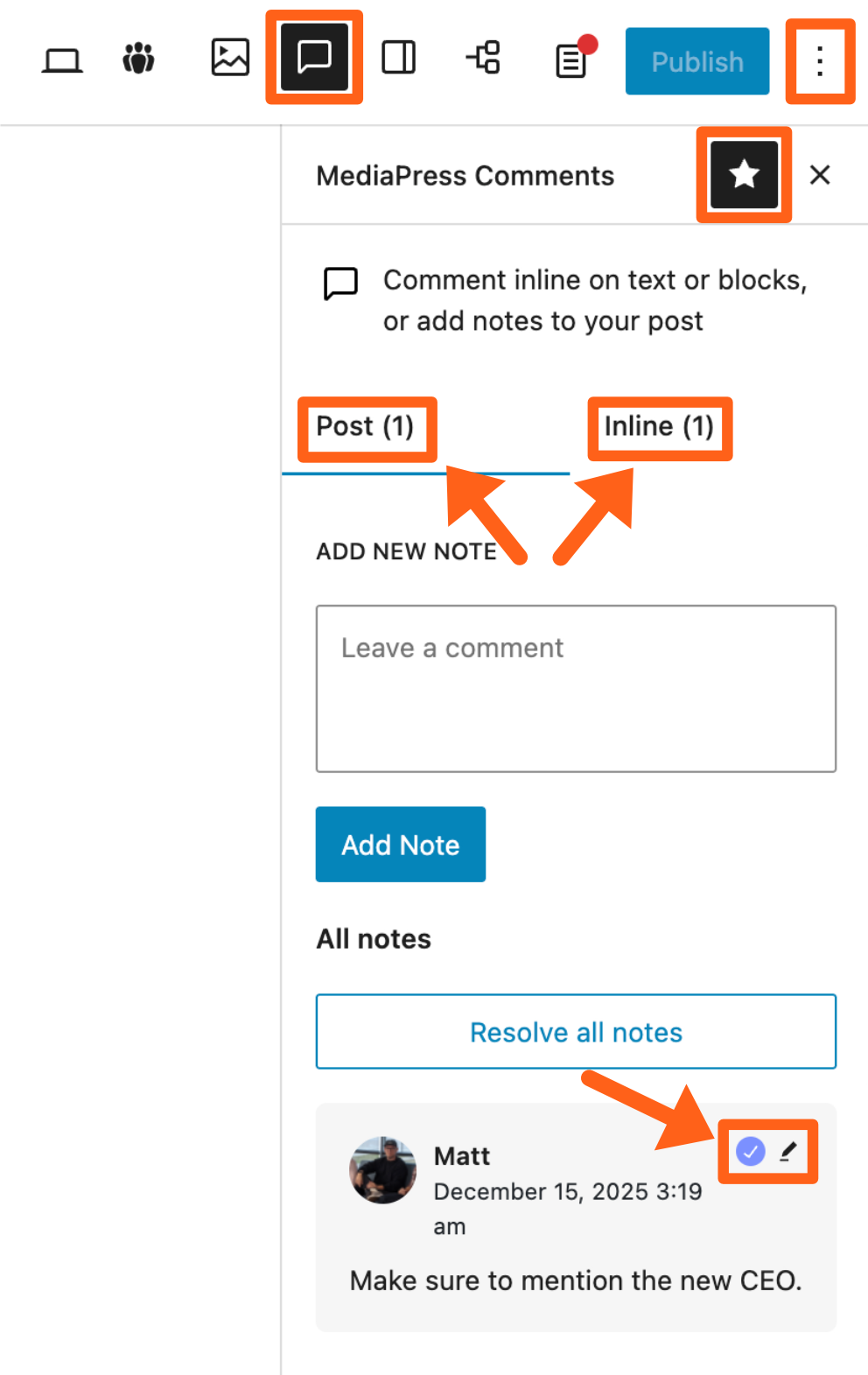Mark Matt's note as resolved with checkmark
The height and width of the screenshot is (1375, 868).
(751, 1151)
